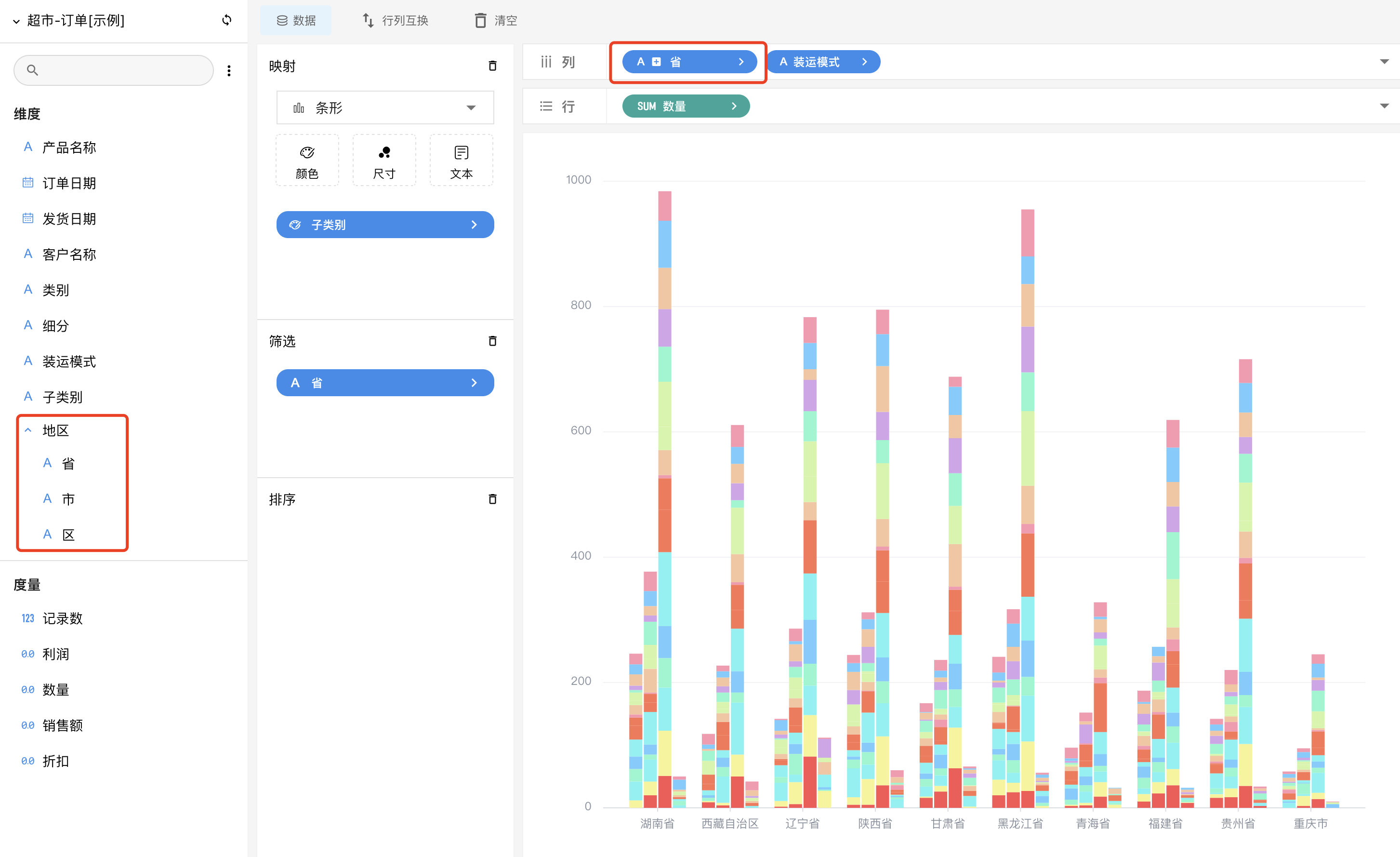The image size is (1400, 857).
Task: Select 子类别 in the dimension list
Action: (62, 397)
